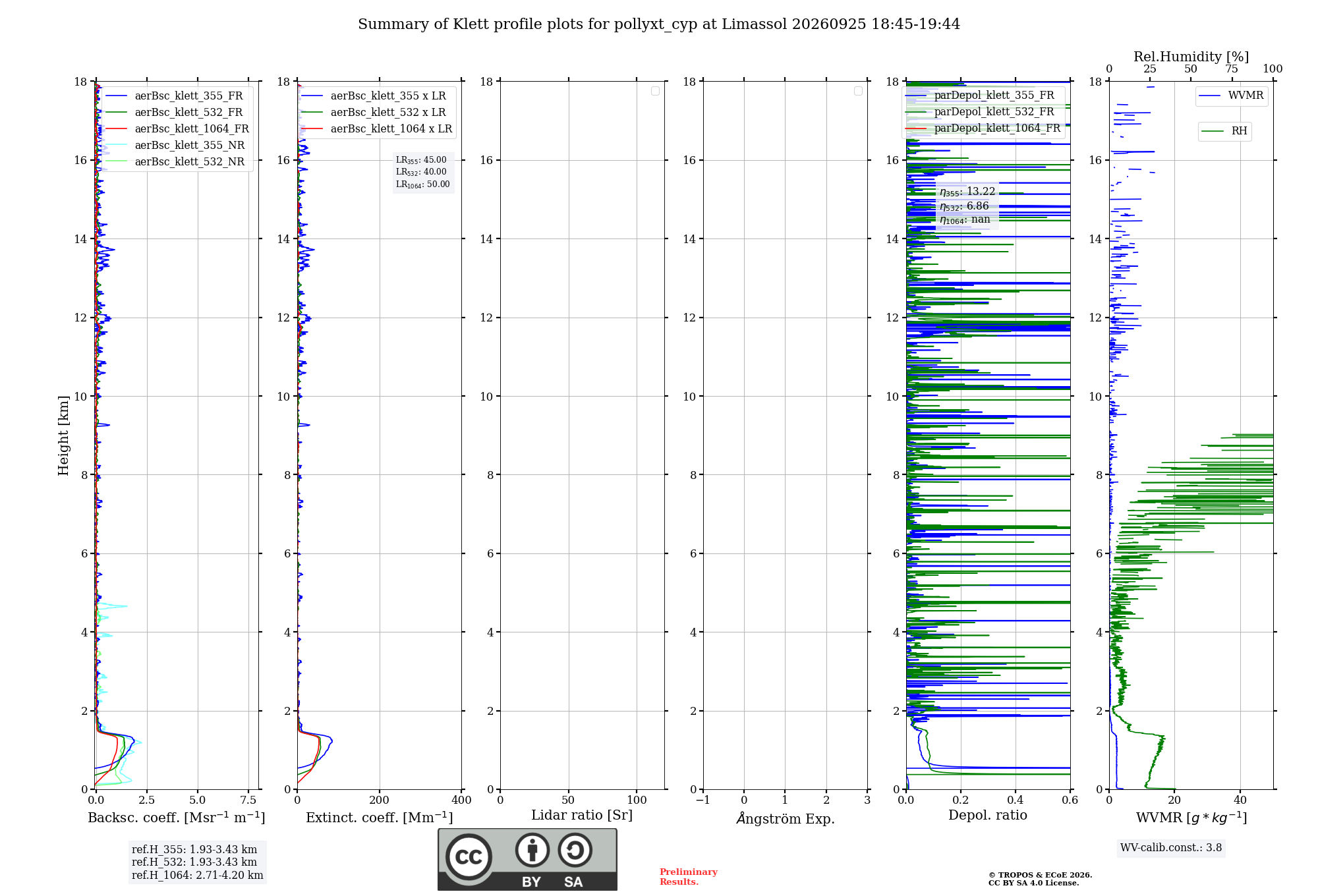This screenshot has height=896, width=1318.
Task: Click the η355: 13.22 value
Action: click(967, 192)
